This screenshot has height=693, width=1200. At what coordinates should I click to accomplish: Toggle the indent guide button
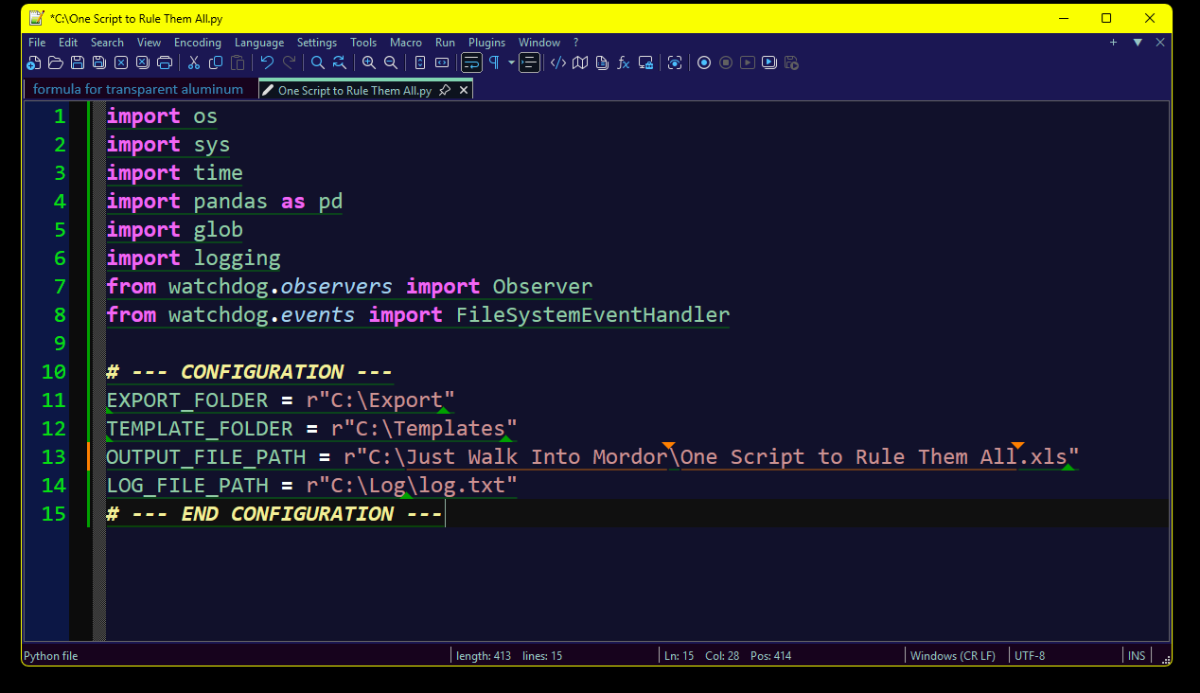click(x=529, y=63)
